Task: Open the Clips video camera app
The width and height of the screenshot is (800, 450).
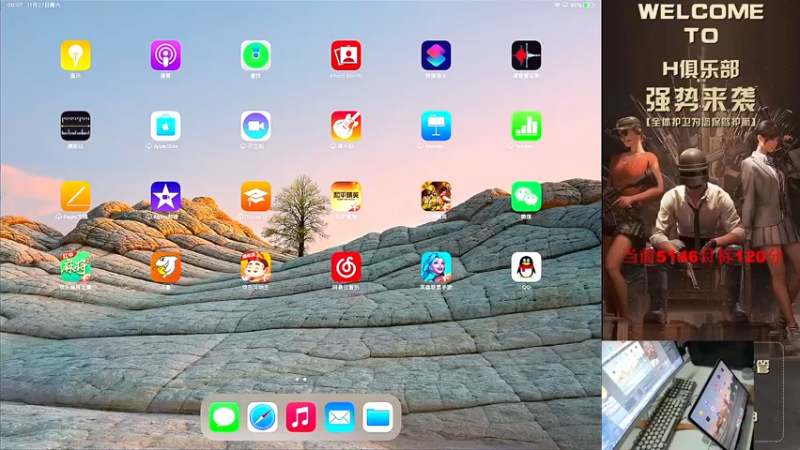Action: [x=256, y=126]
